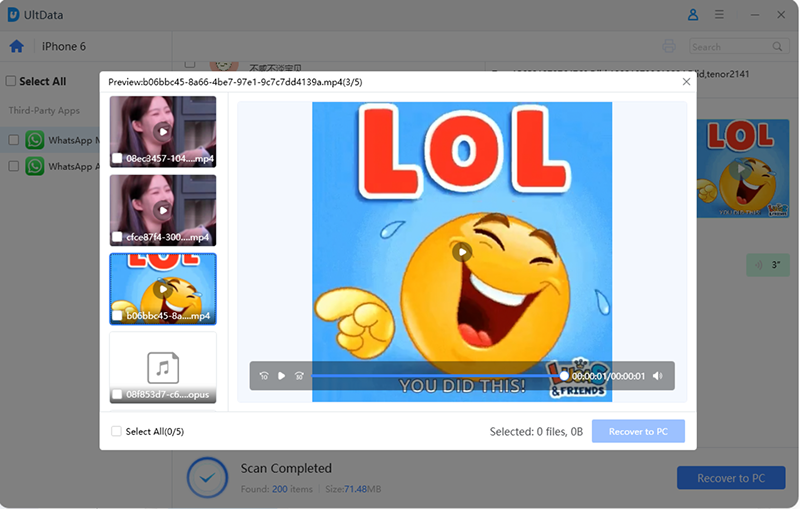
Task: Check second WhatsApp row checkbox
Action: tap(14, 166)
